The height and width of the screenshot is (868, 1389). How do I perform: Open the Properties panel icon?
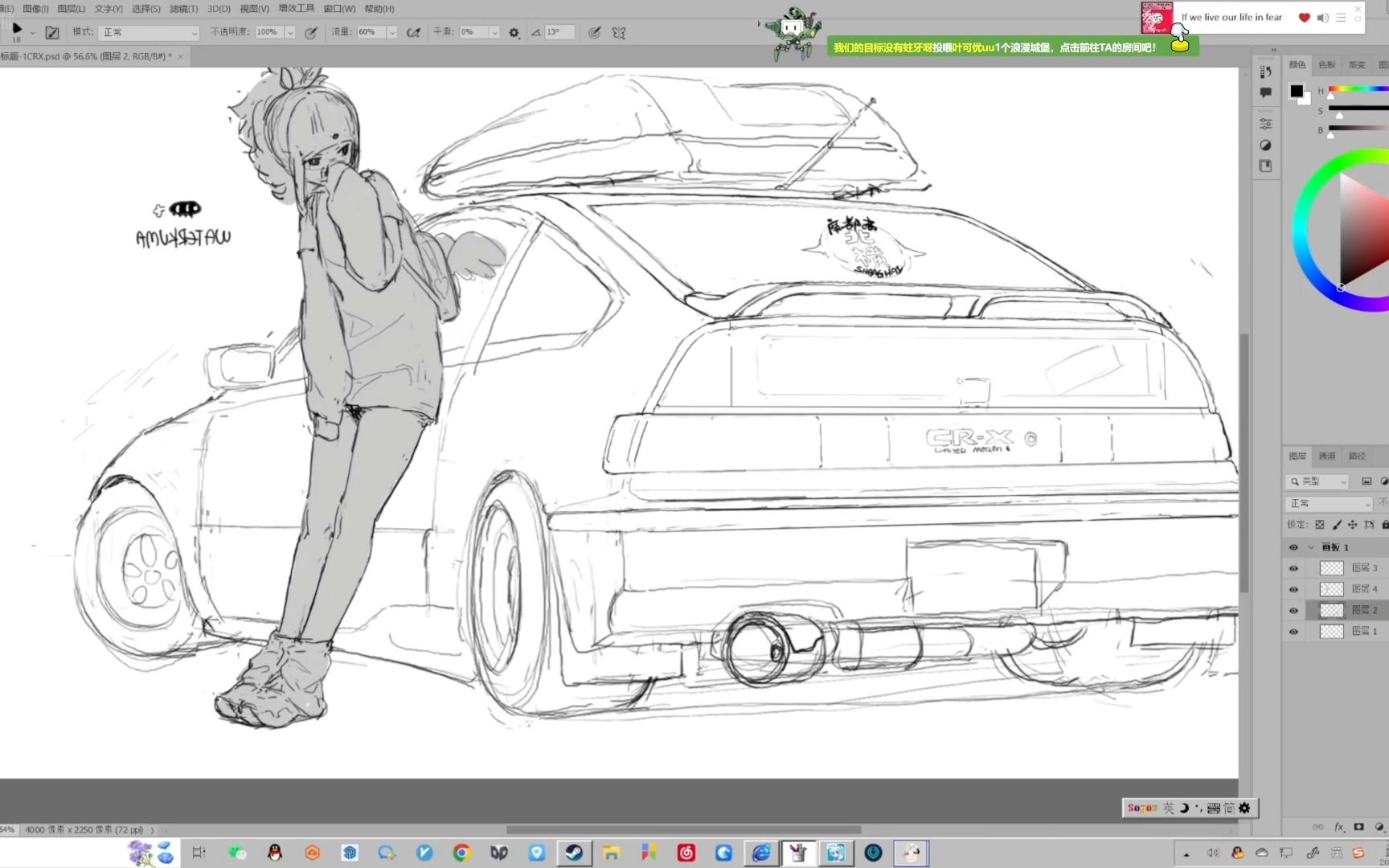(x=1266, y=124)
